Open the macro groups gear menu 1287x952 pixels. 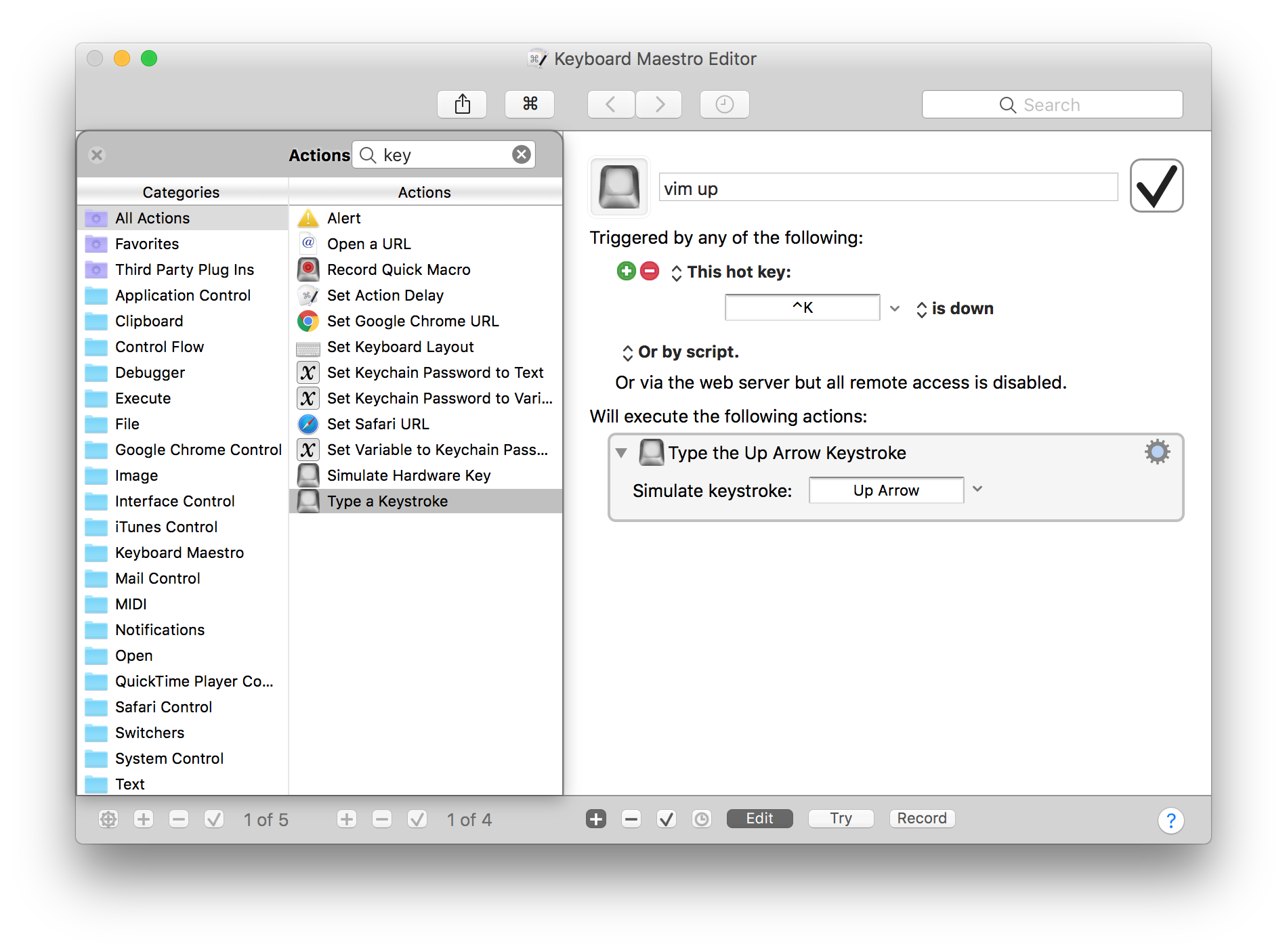point(108,819)
